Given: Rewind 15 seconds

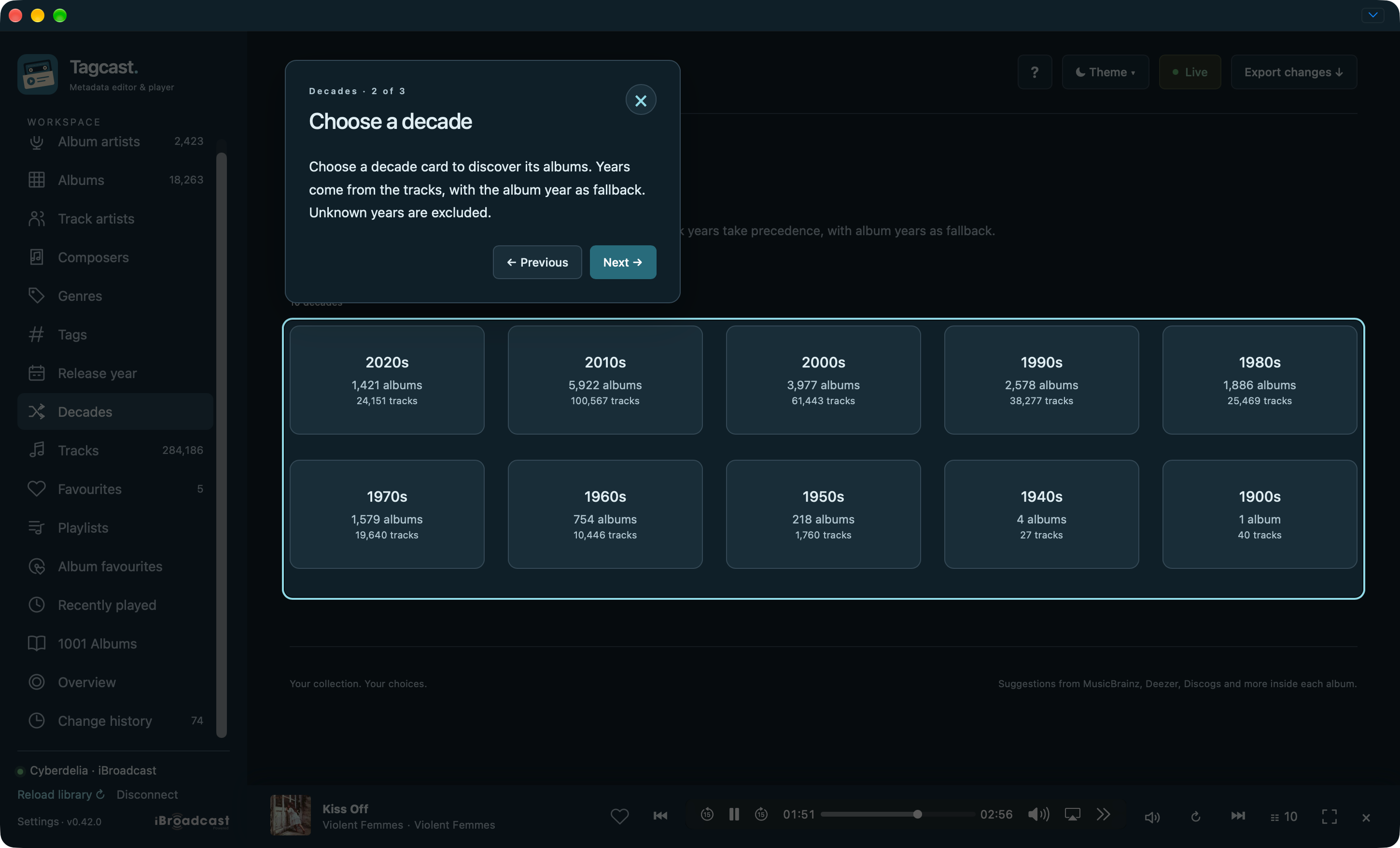Looking at the screenshot, I should (707, 815).
